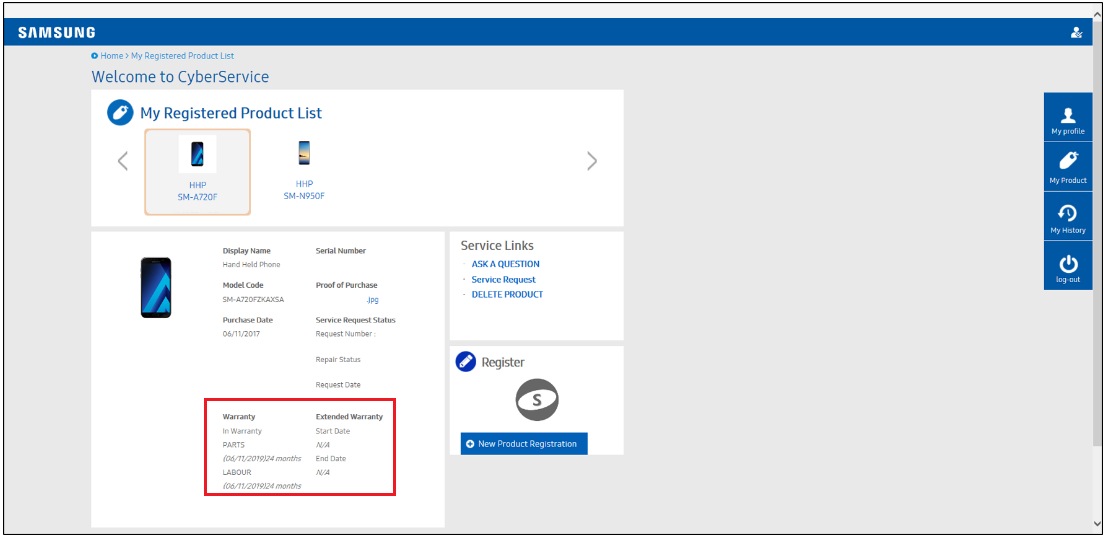Select the HHP SM-N950F product card
This screenshot has width=1106, height=537.
[x=304, y=171]
